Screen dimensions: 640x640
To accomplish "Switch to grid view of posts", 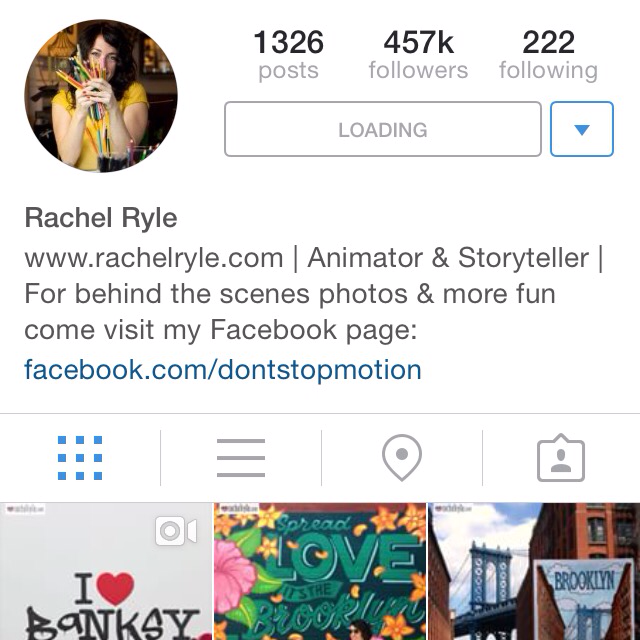I will pyautogui.click(x=80, y=459).
